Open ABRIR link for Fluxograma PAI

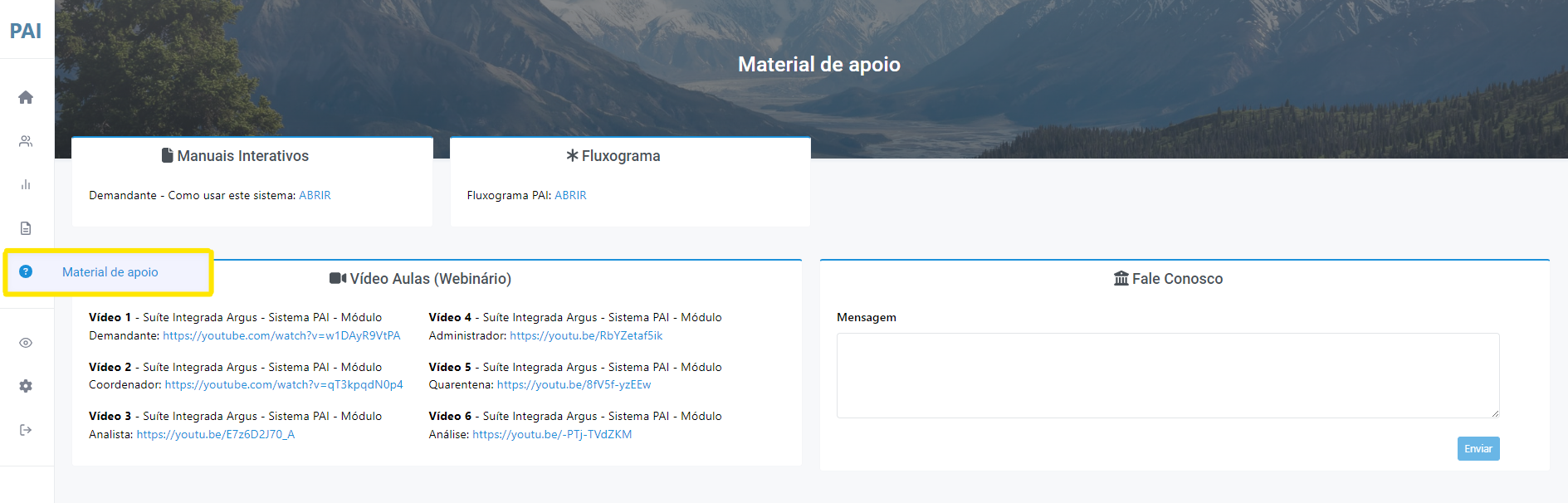[570, 195]
